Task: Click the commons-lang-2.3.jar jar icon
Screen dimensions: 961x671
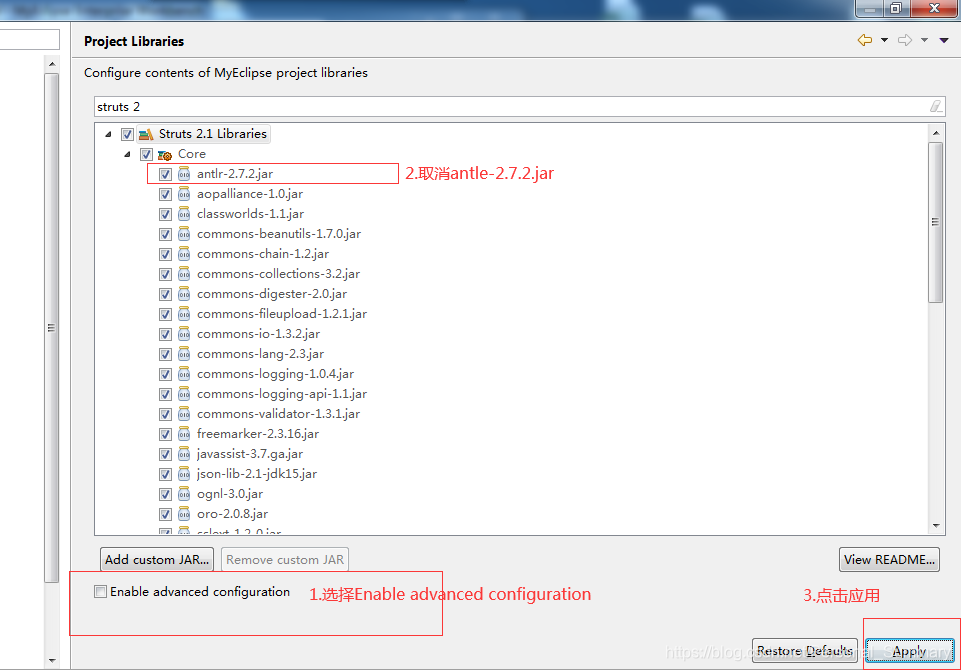Action: (184, 354)
